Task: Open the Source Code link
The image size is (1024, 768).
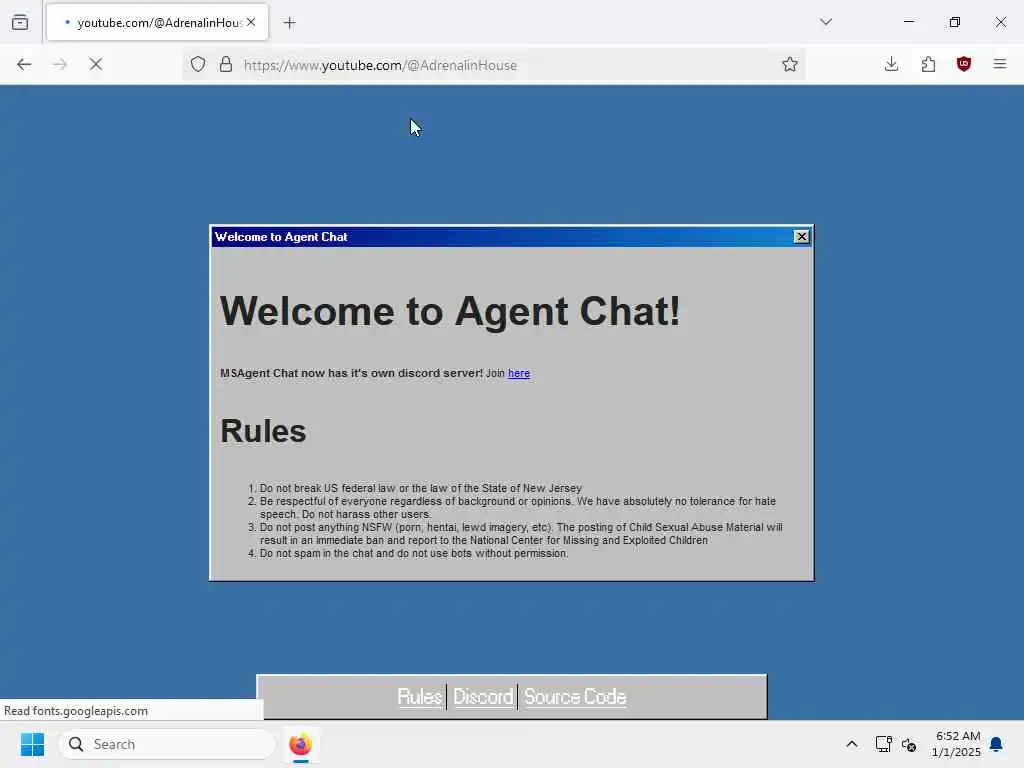Action: [575, 697]
